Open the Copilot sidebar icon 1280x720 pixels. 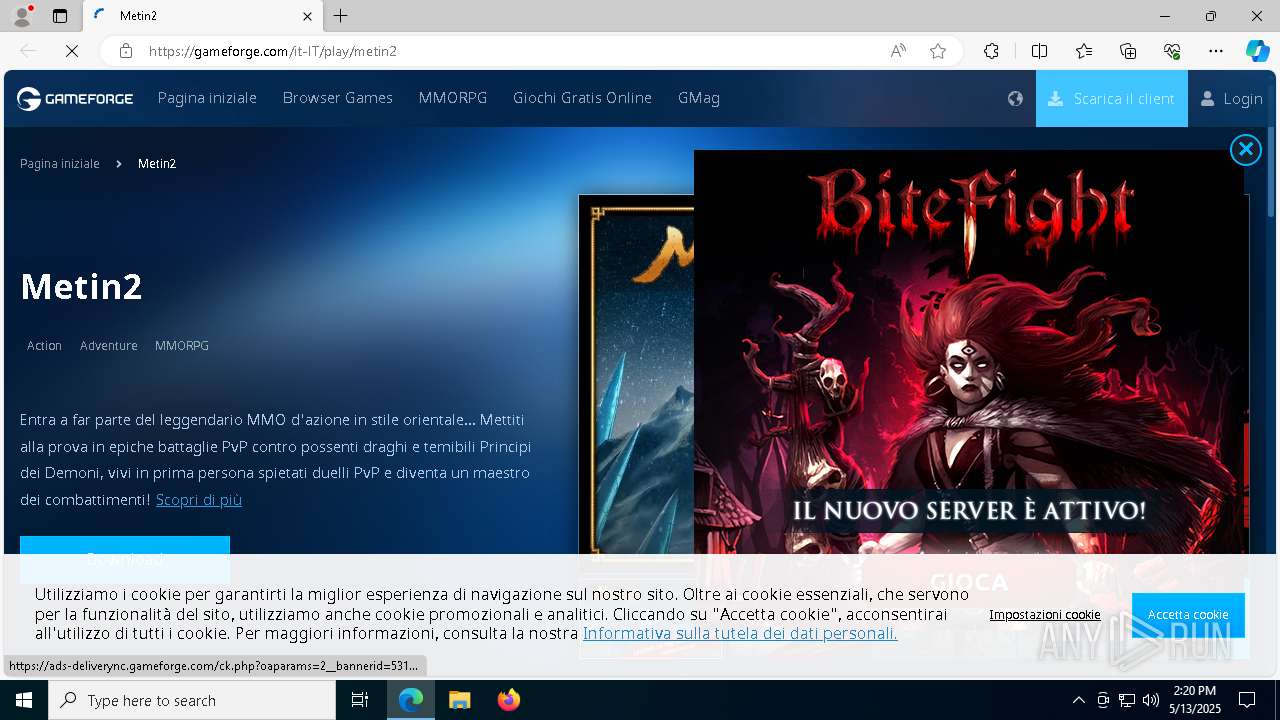coord(1257,51)
